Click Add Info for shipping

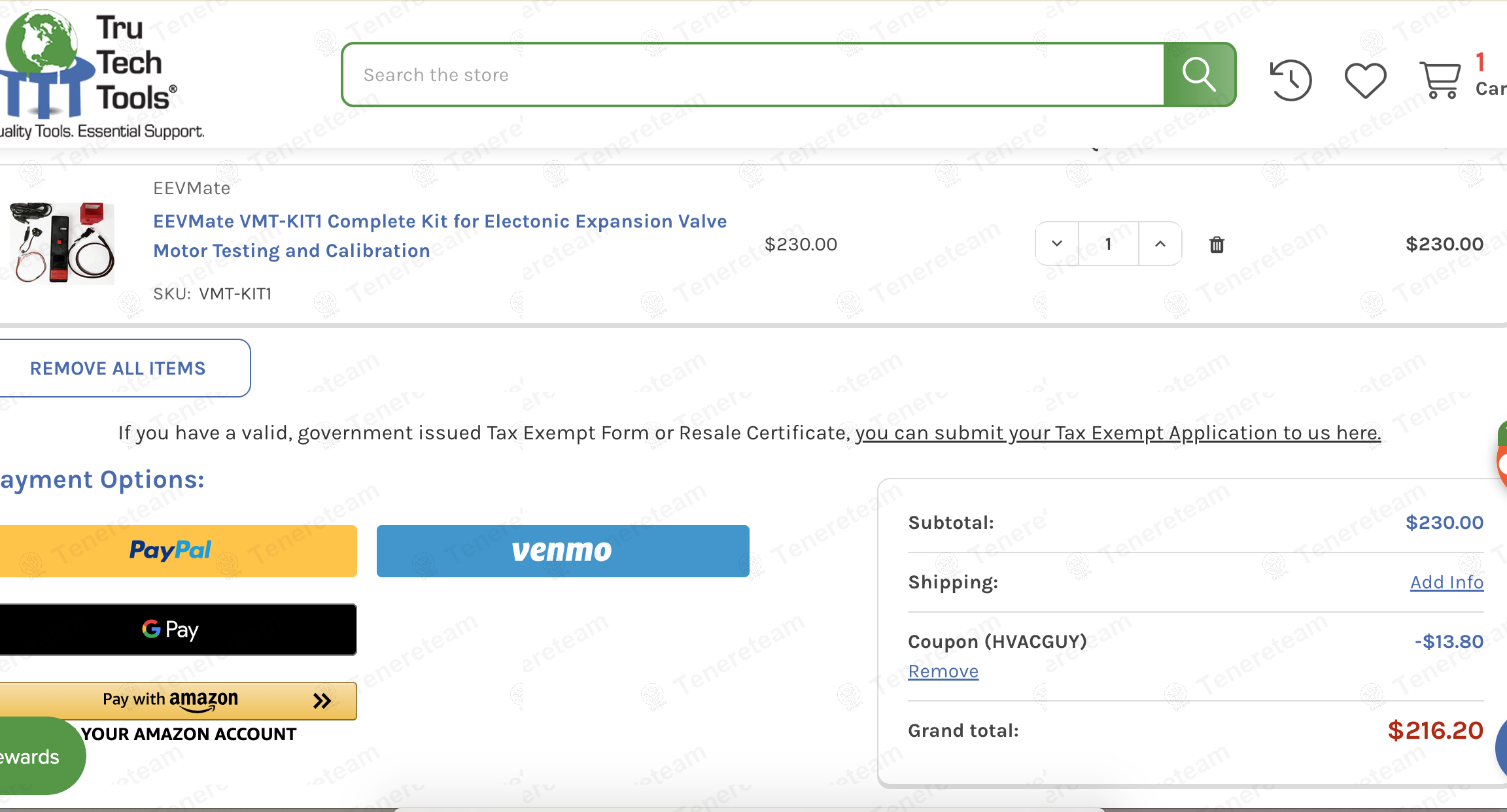1446,582
